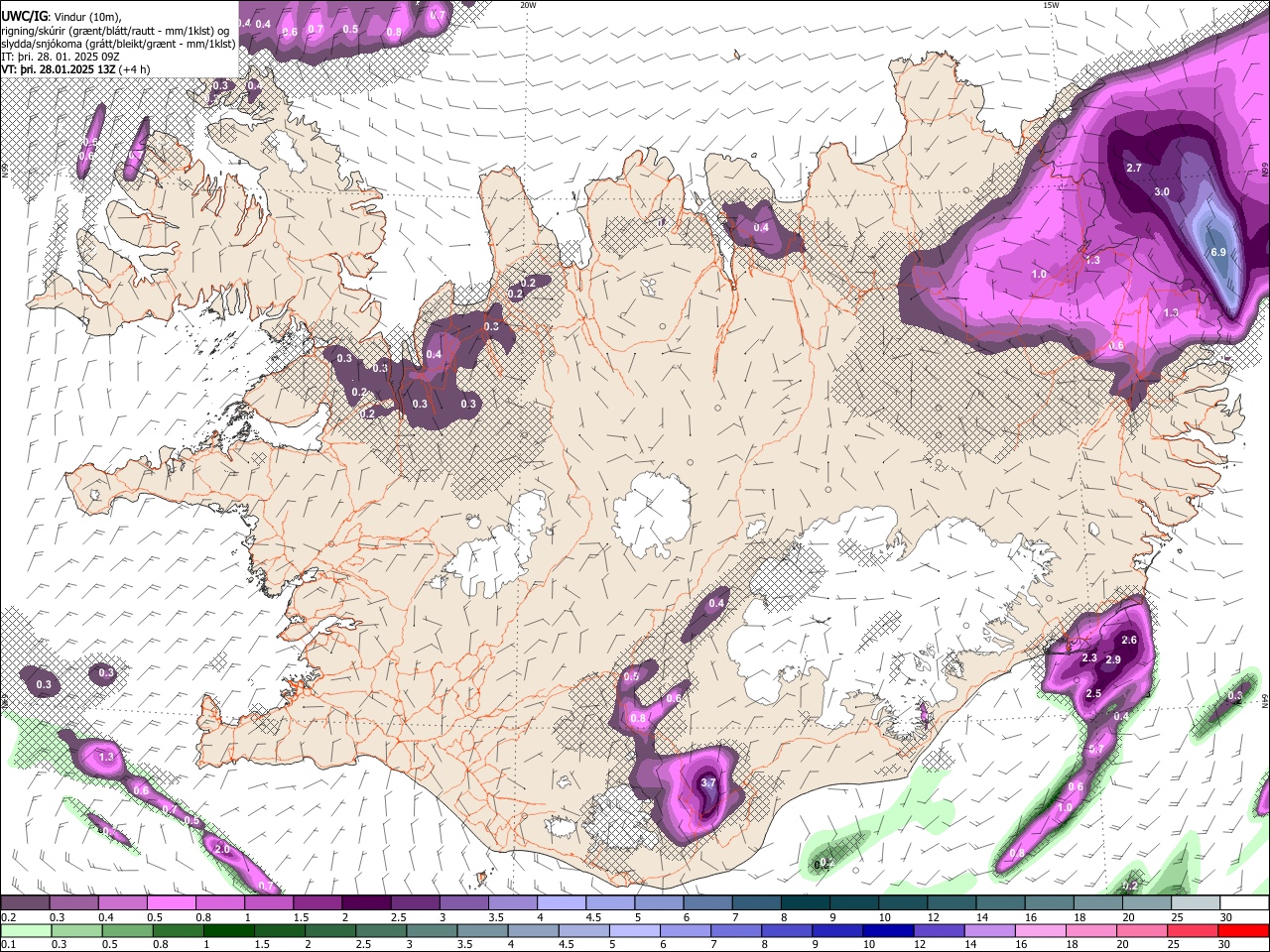This screenshot has height=952, width=1270.
Task: Select the bright red 30 rain legend swatch
Action: coord(1243,930)
